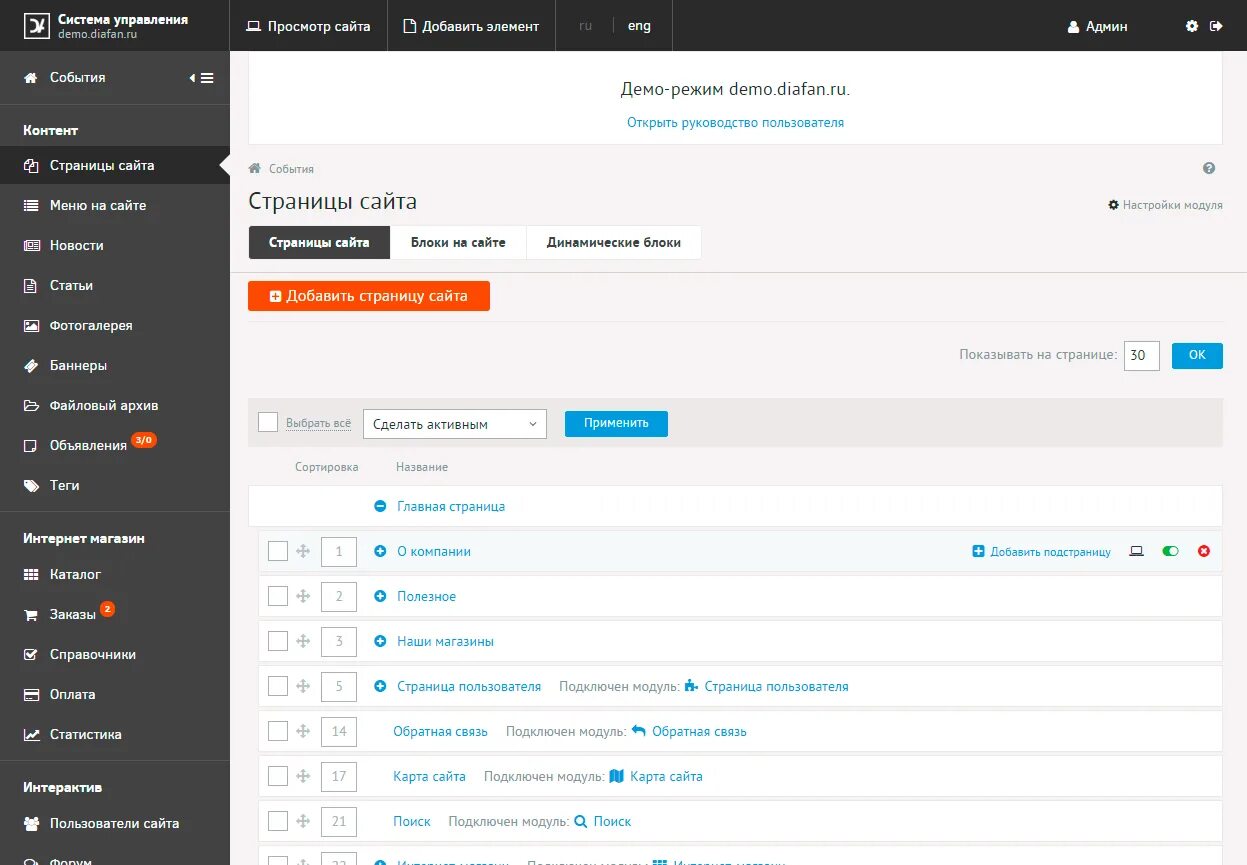Click Добавить страницу сайта button
This screenshot has width=1247, height=865.
tap(369, 296)
